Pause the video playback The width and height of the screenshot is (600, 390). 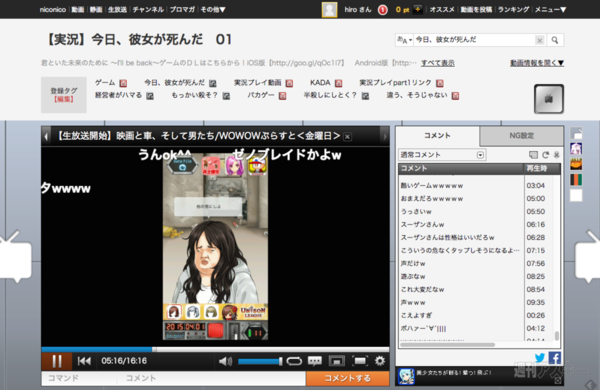click(57, 361)
